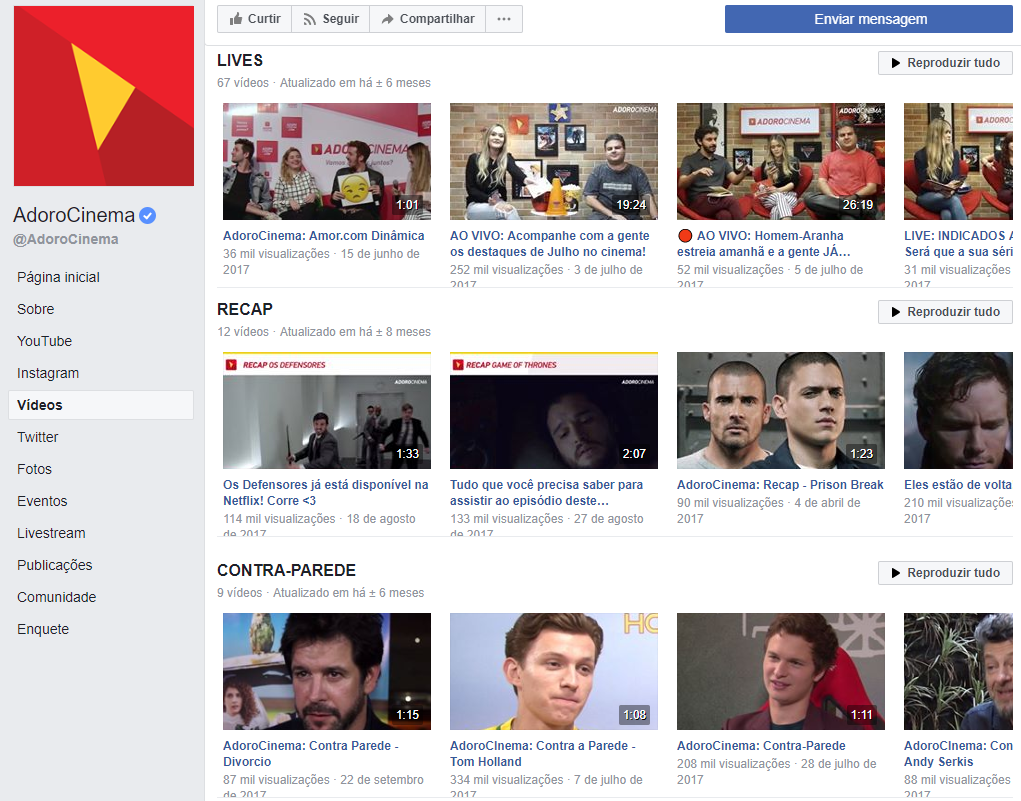
Task: Open the CONTRA-PAREDE playlist heading
Action: point(287,570)
